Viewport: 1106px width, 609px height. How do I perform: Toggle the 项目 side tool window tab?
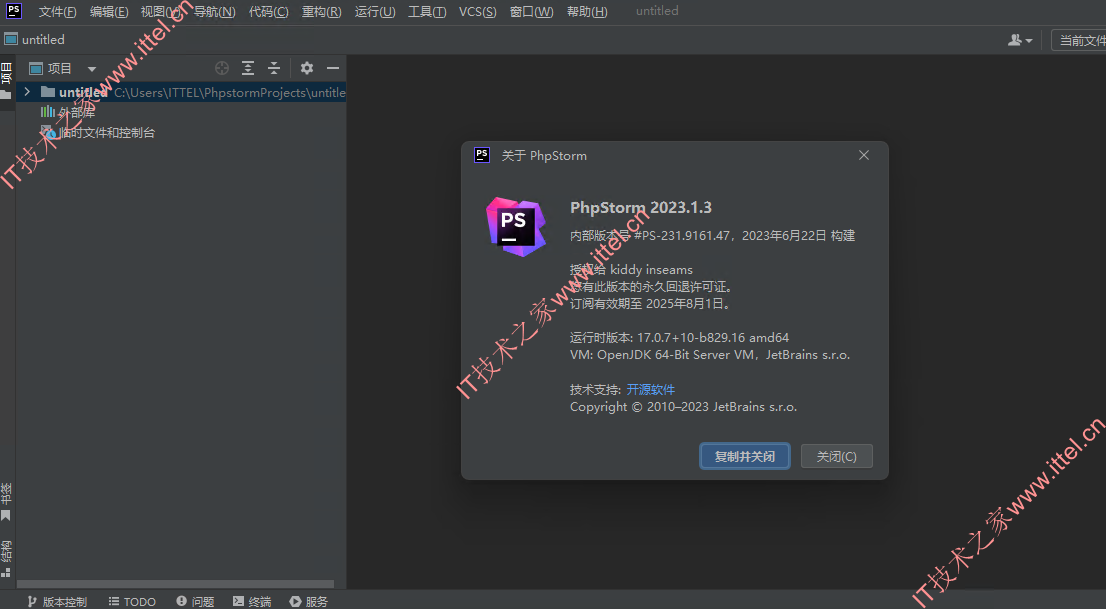click(6, 81)
